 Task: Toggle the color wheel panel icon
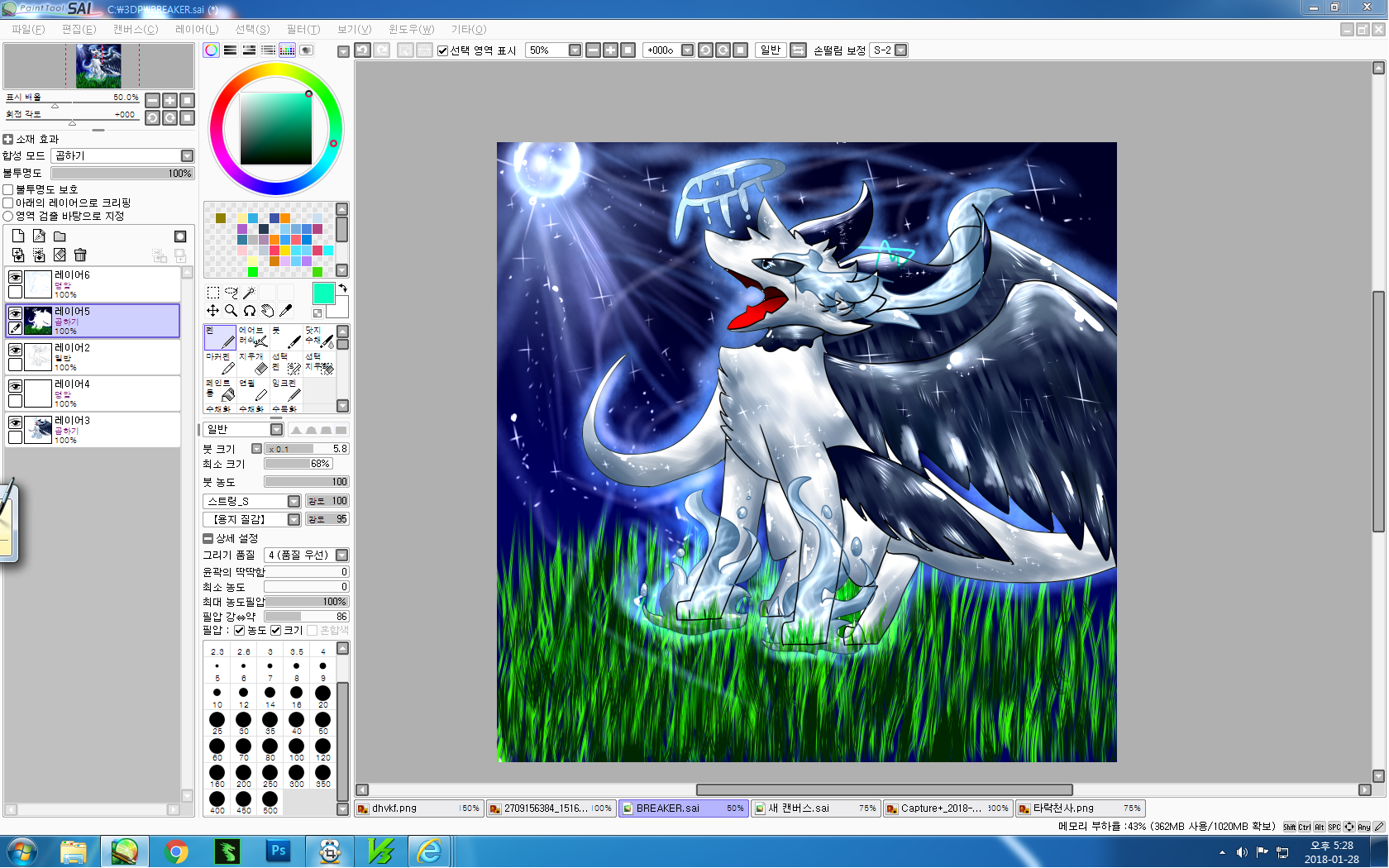[212, 50]
